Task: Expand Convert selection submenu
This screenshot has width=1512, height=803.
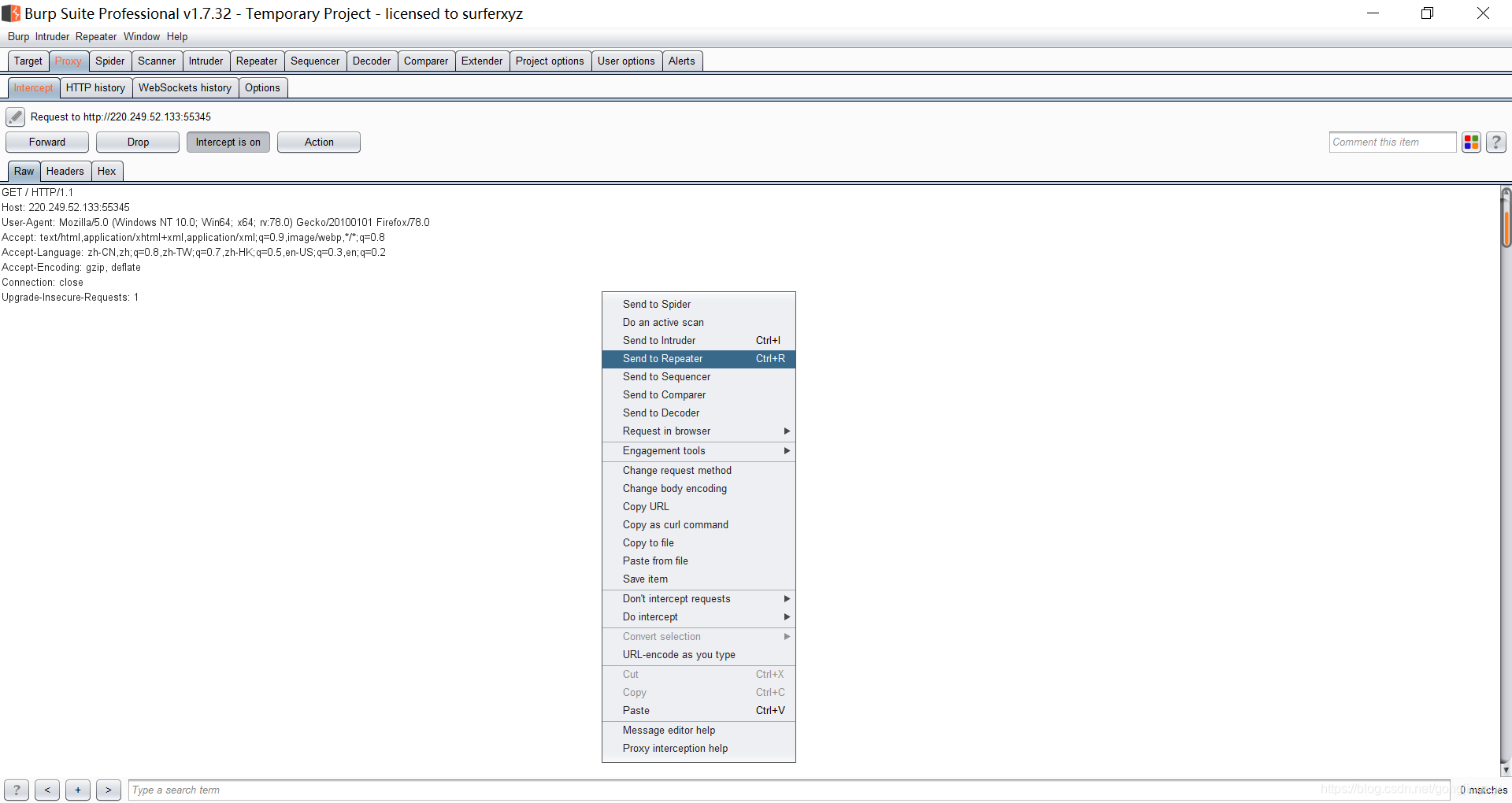Action: [x=699, y=637]
